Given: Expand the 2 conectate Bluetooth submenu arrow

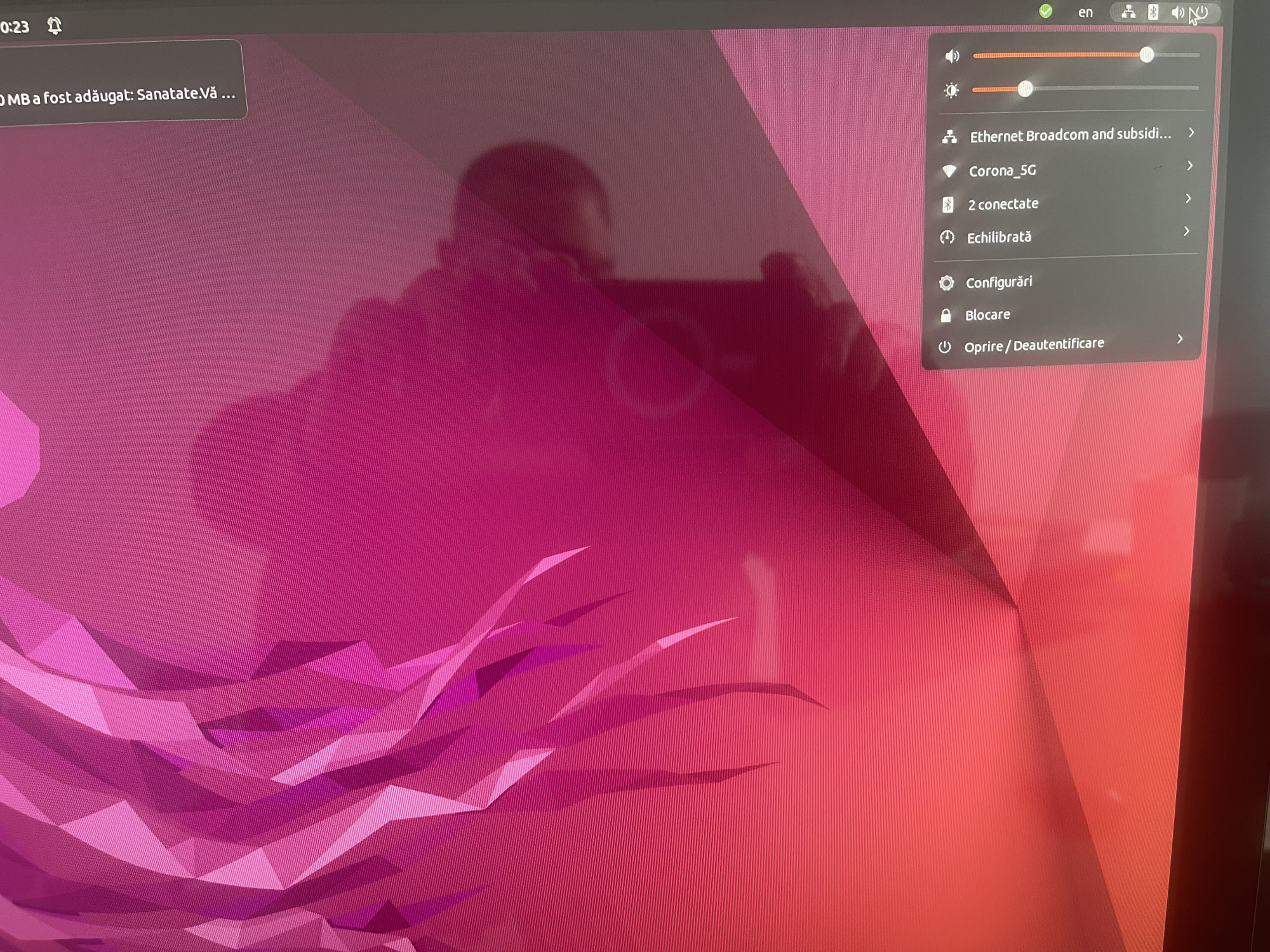Looking at the screenshot, I should 1188,199.
